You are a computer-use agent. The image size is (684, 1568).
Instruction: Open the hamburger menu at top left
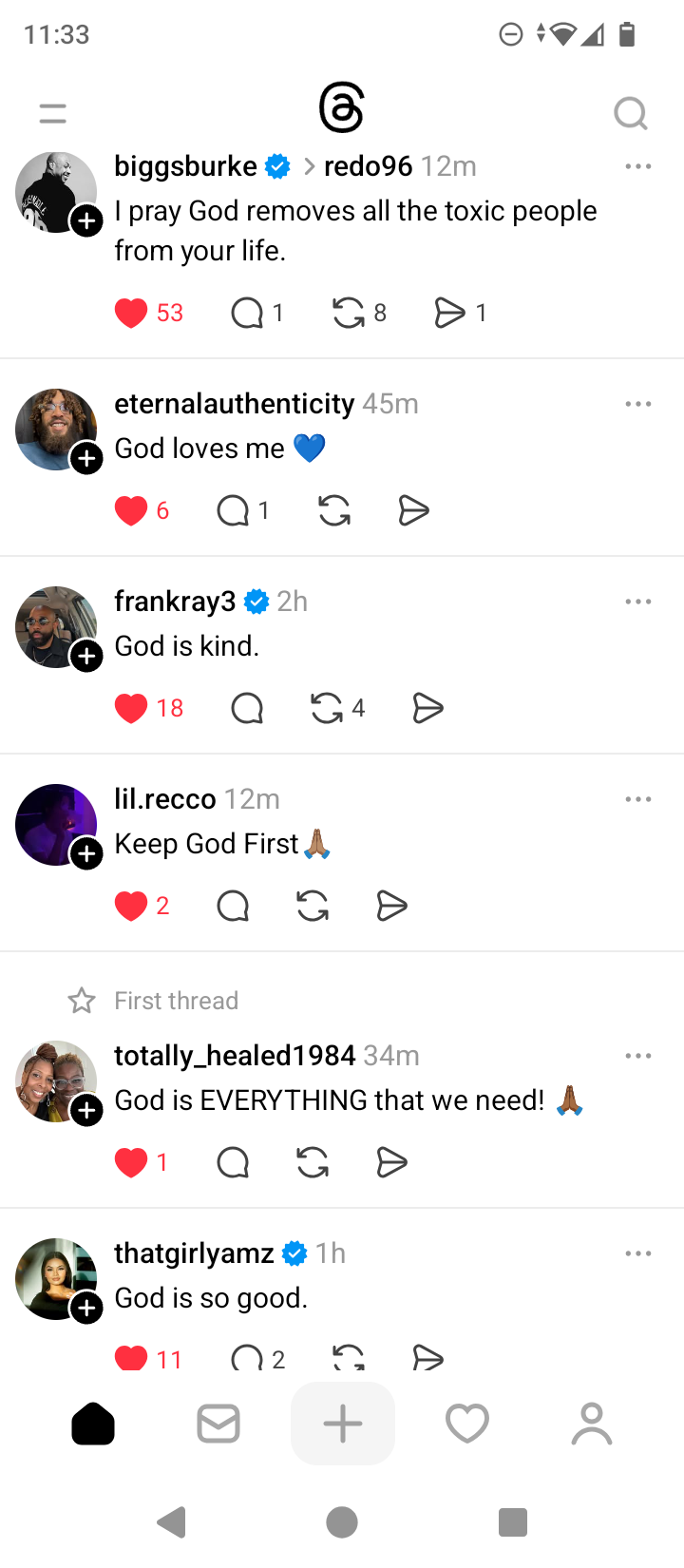click(53, 114)
